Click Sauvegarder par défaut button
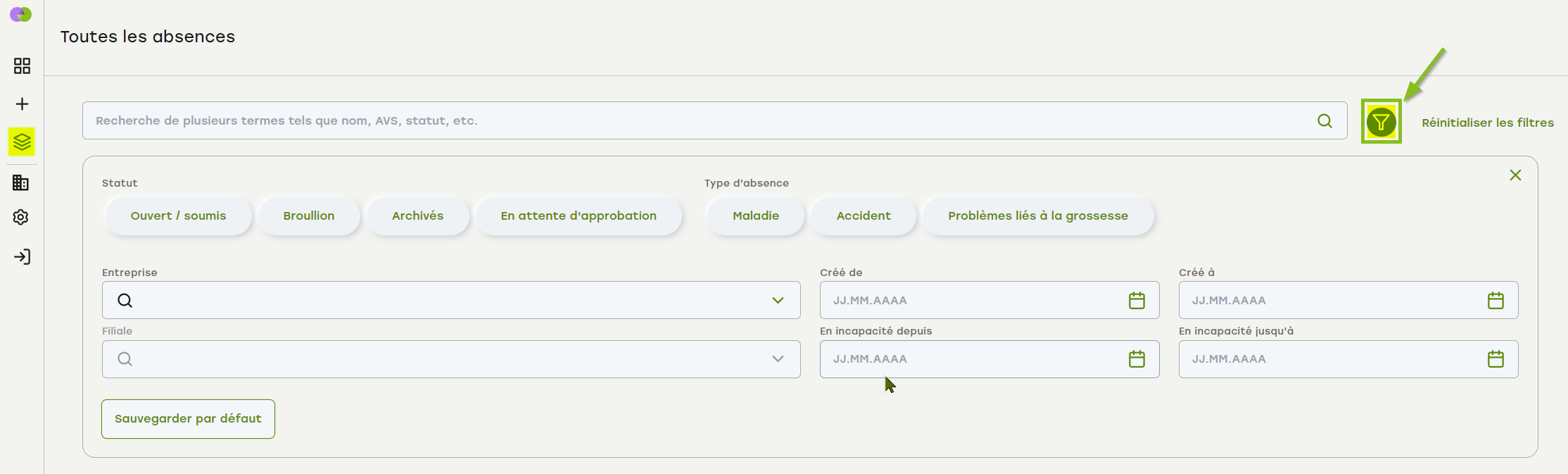 coord(188,419)
